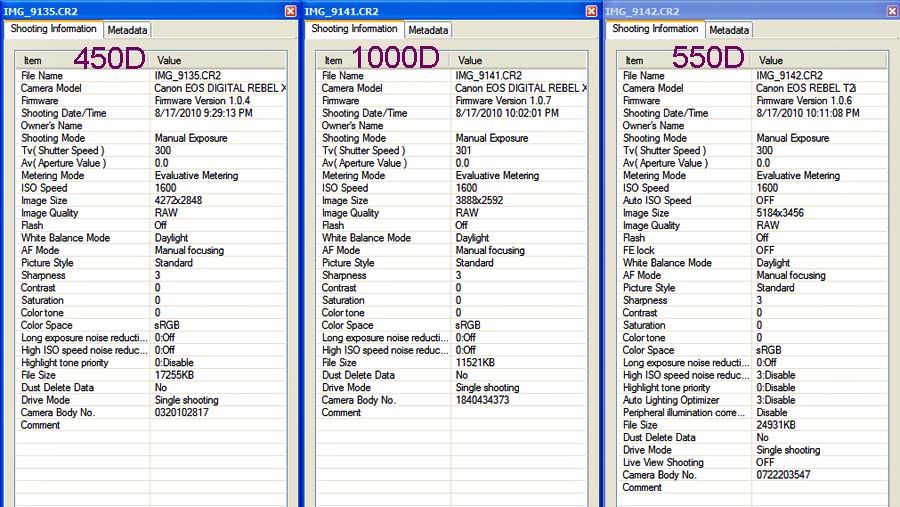The width and height of the screenshot is (900, 507).
Task: Click Comment row in IMG_9135.CR2 window
Action: point(151,425)
